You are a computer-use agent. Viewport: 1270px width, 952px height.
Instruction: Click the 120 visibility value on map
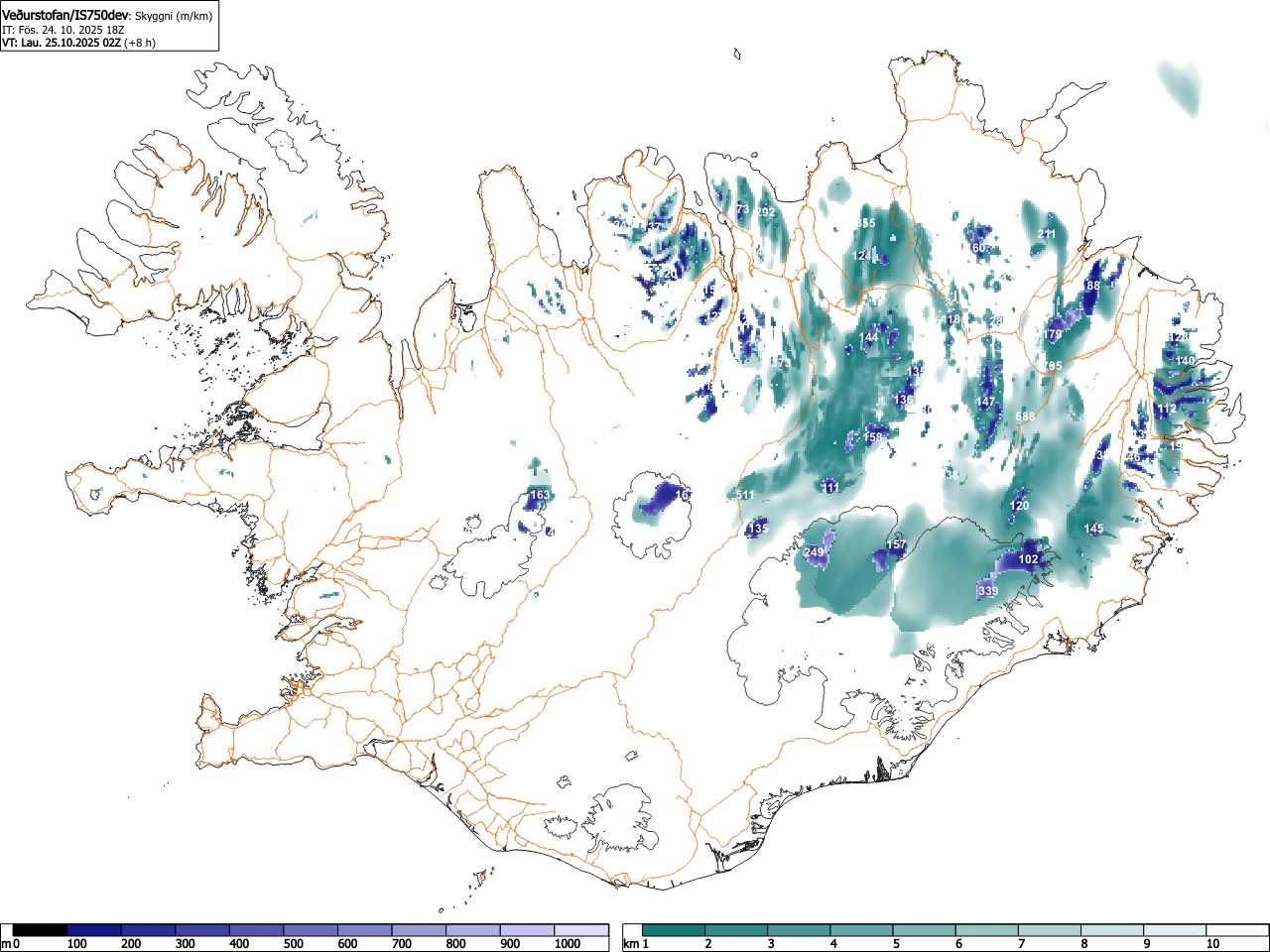[1020, 506]
